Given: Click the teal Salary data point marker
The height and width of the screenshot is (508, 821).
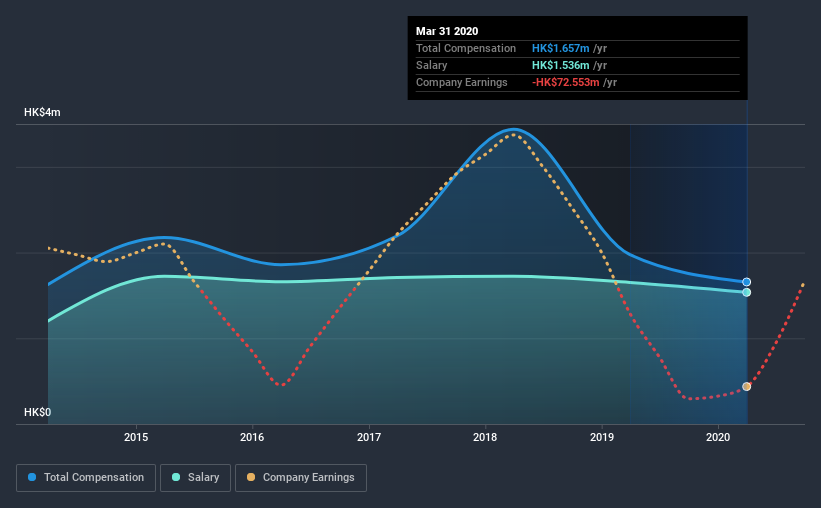Looking at the screenshot, I should click(747, 292).
